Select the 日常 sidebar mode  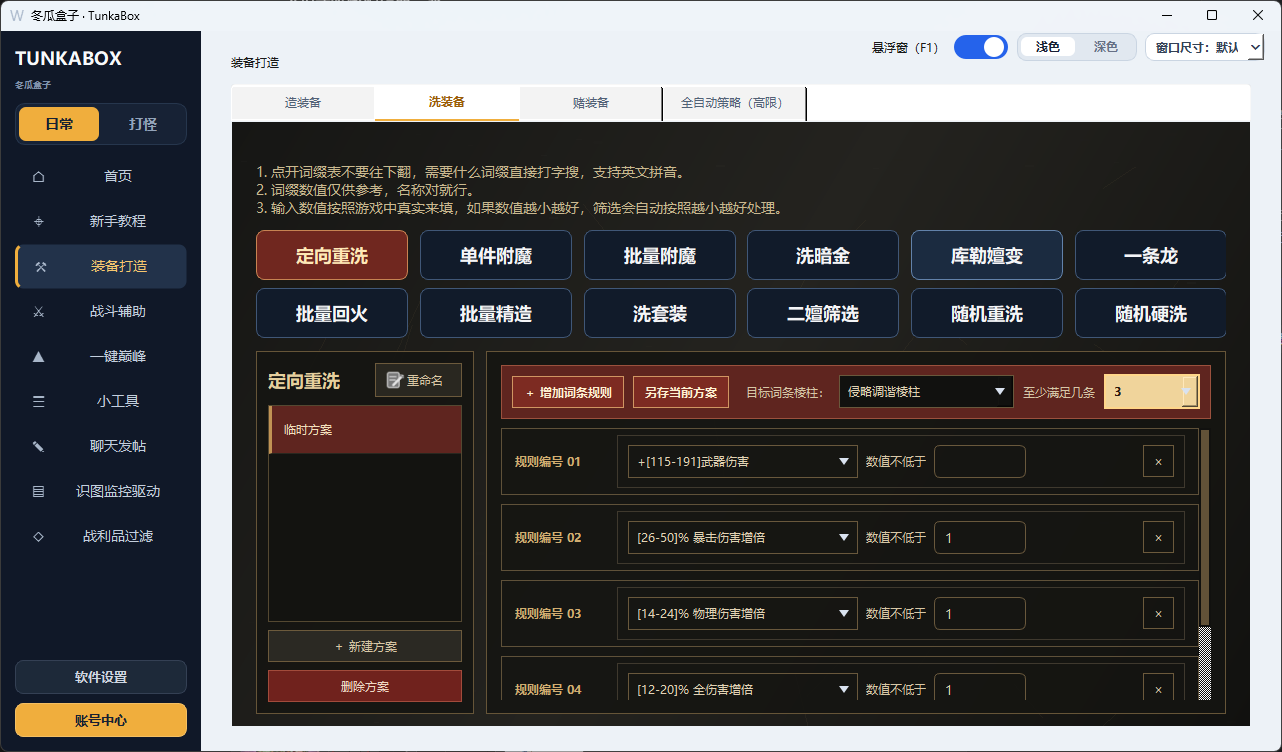tap(59, 124)
